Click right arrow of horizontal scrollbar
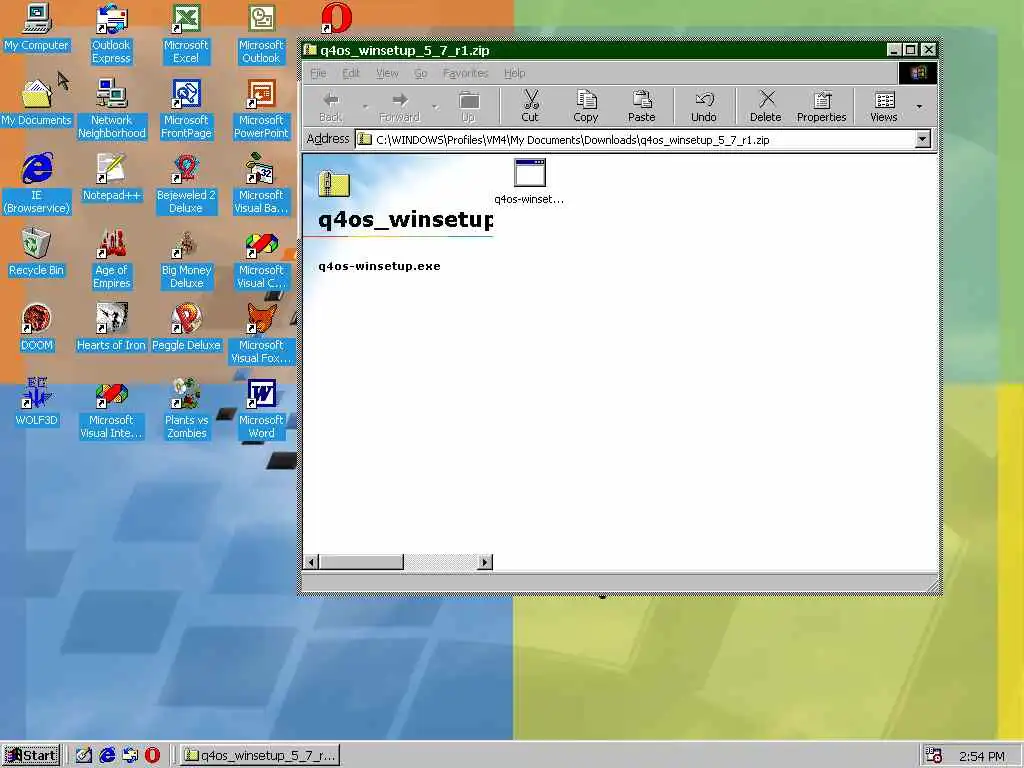Viewport: 1024px width, 768px height. (485, 562)
